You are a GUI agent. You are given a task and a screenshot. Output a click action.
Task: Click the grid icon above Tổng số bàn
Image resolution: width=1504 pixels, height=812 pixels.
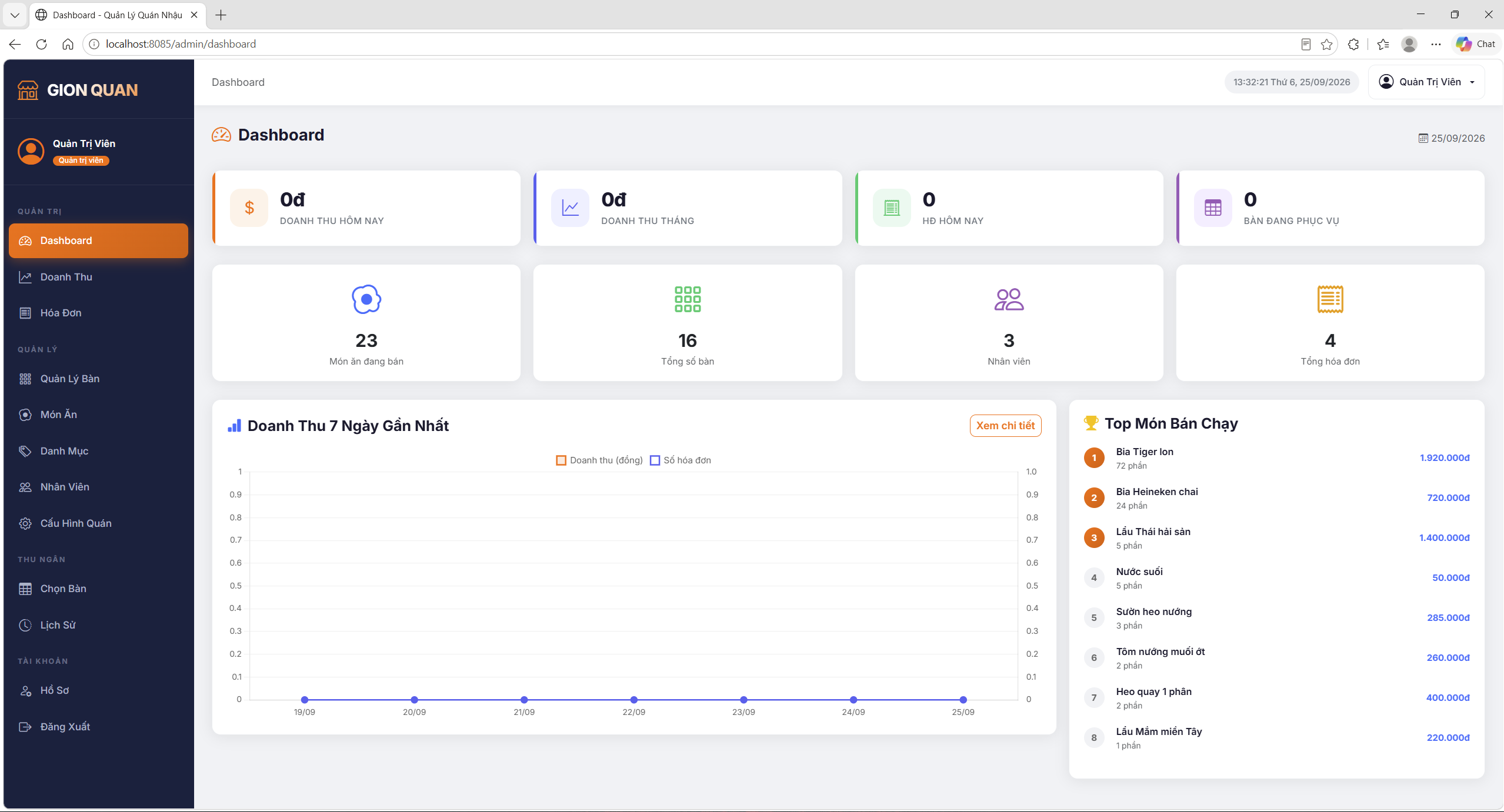click(x=688, y=299)
